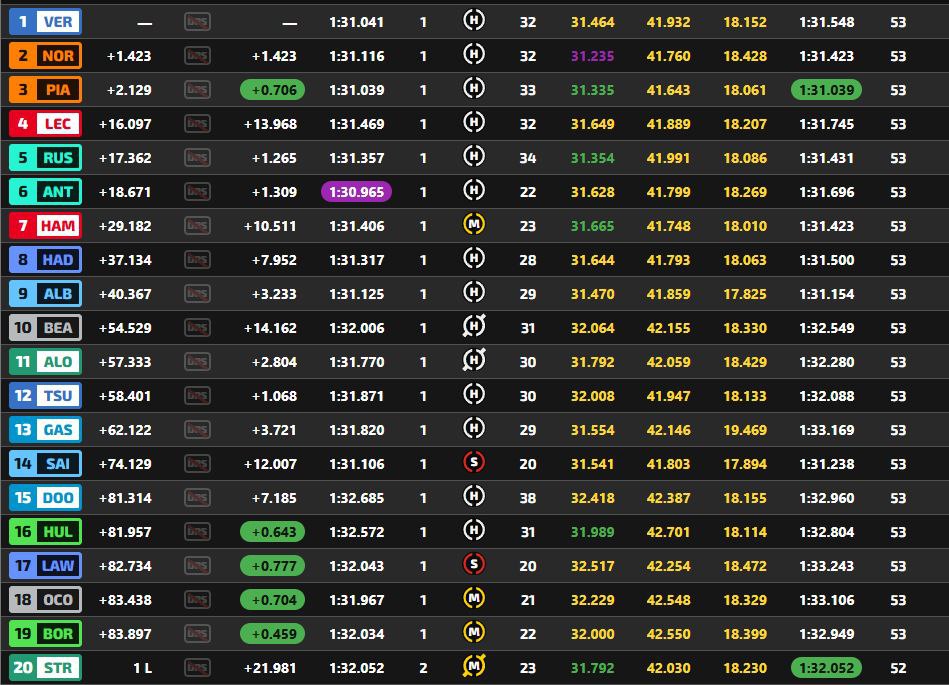Click the purple 31.235 sector time
This screenshot has width=949, height=685.
[593, 56]
